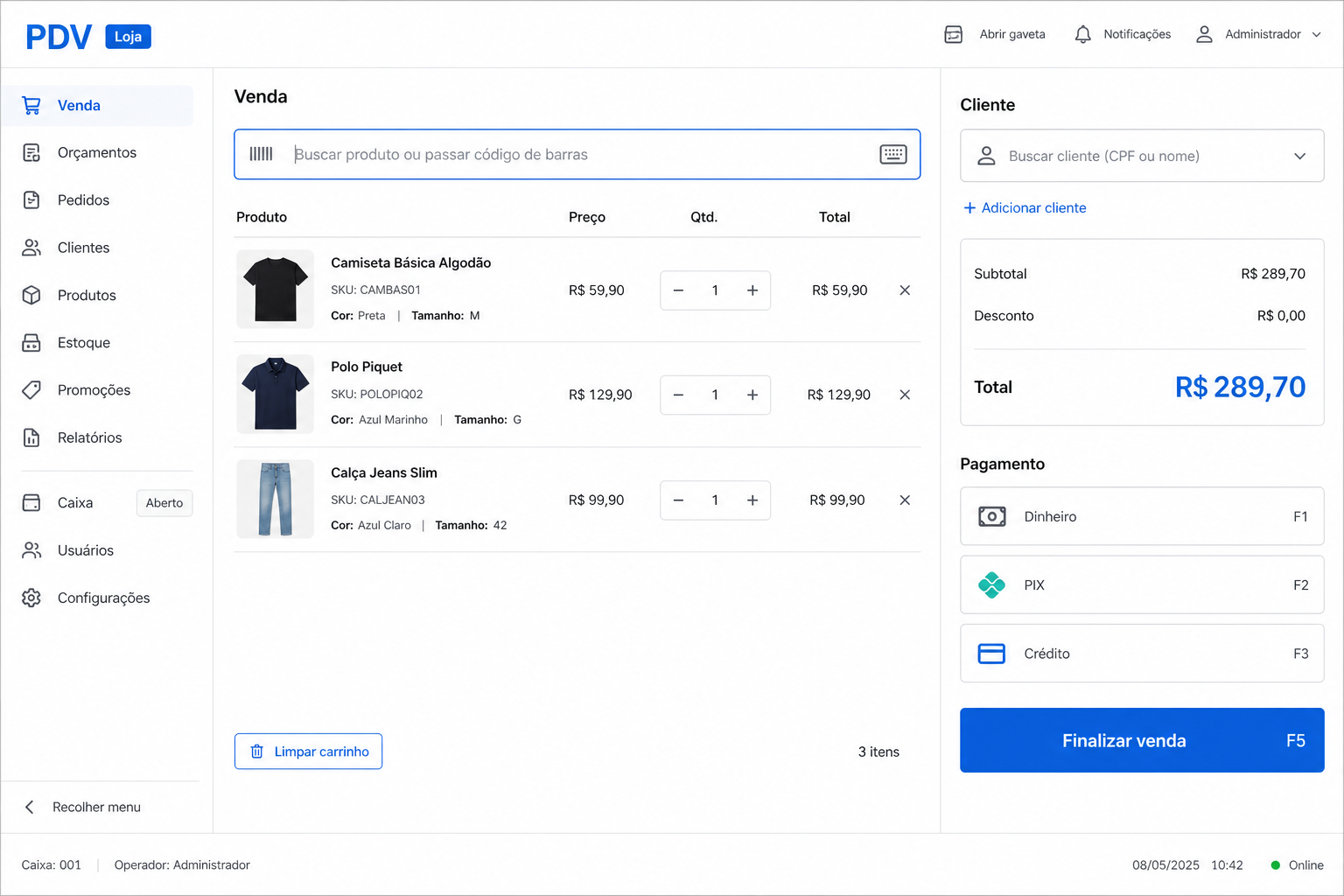Decrease Camiseta Básica Algodão quantity
The image size is (1344, 896).
tap(678, 290)
